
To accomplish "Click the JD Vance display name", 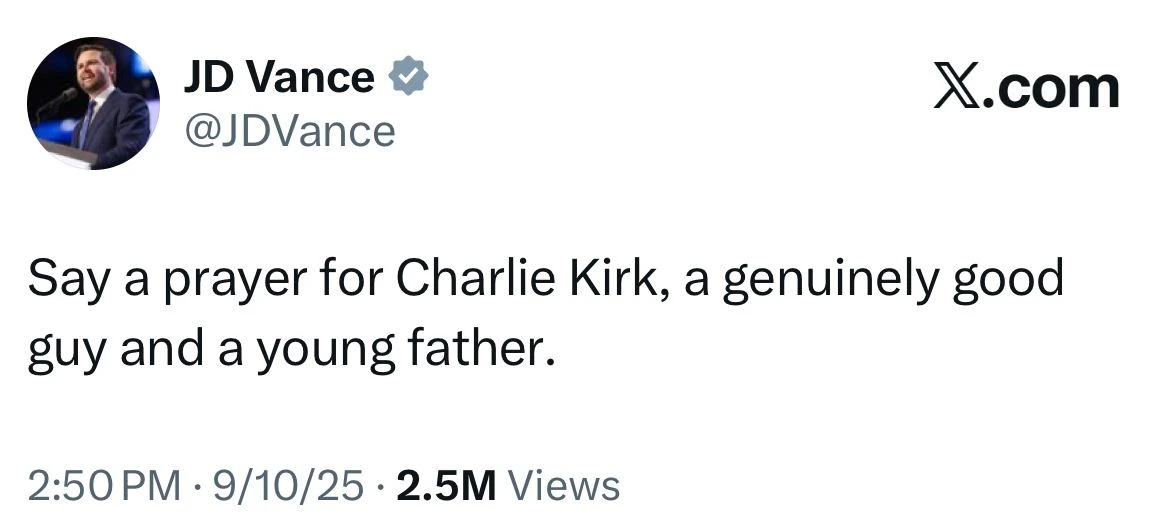I will click(x=279, y=78).
